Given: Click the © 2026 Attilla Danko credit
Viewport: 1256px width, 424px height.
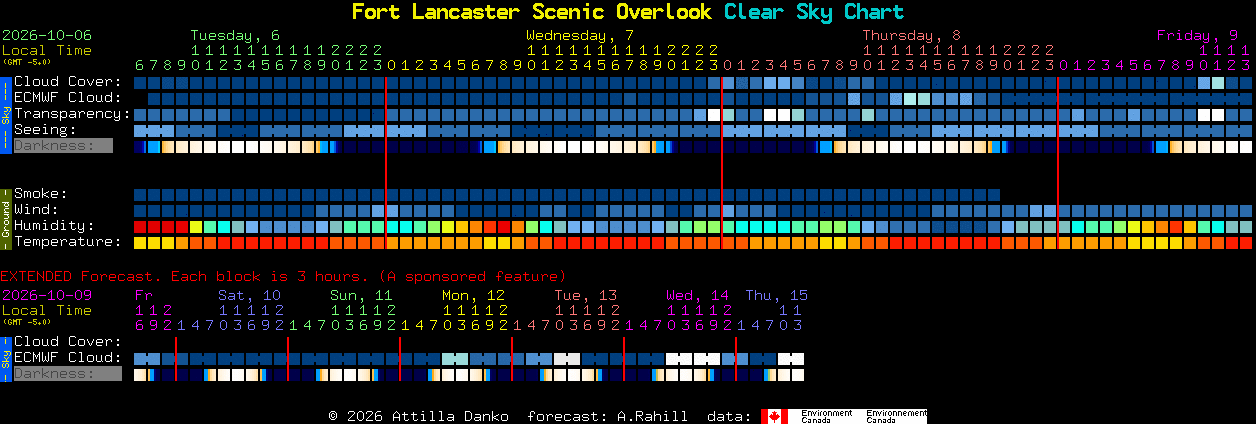Looking at the screenshot, I should (418, 416).
